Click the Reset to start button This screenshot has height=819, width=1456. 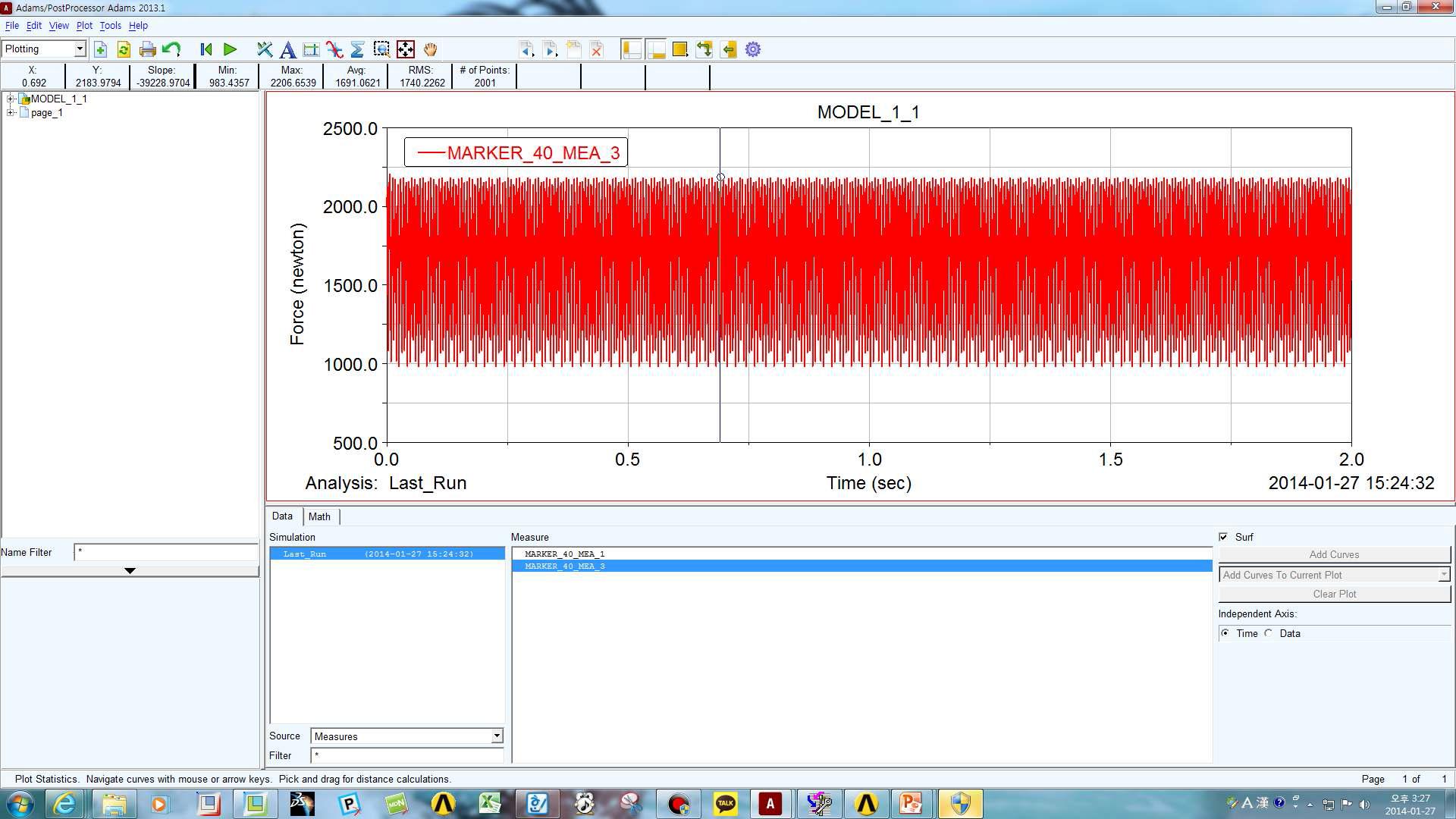pyautogui.click(x=205, y=49)
